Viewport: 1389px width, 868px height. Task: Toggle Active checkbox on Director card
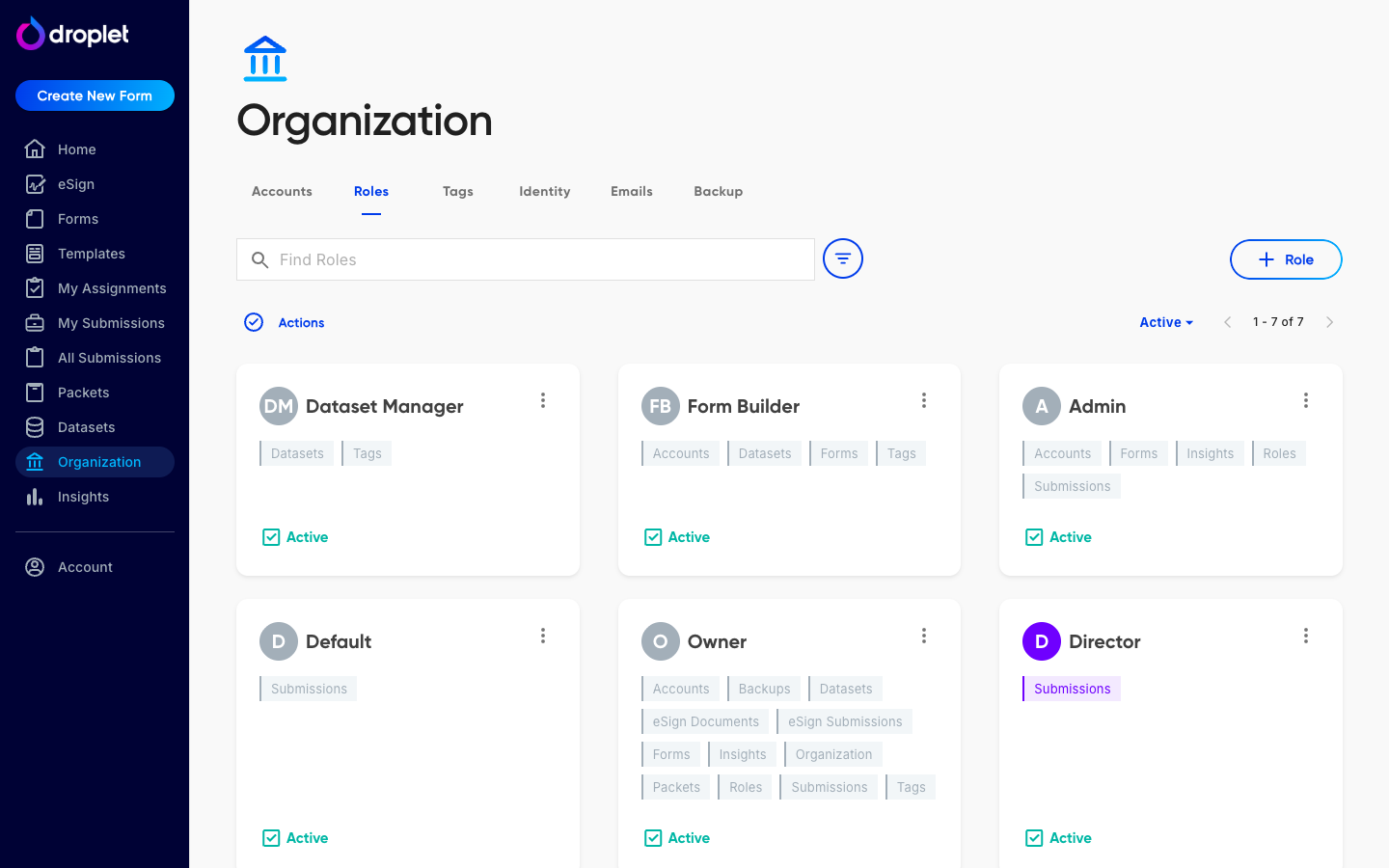coord(1034,838)
